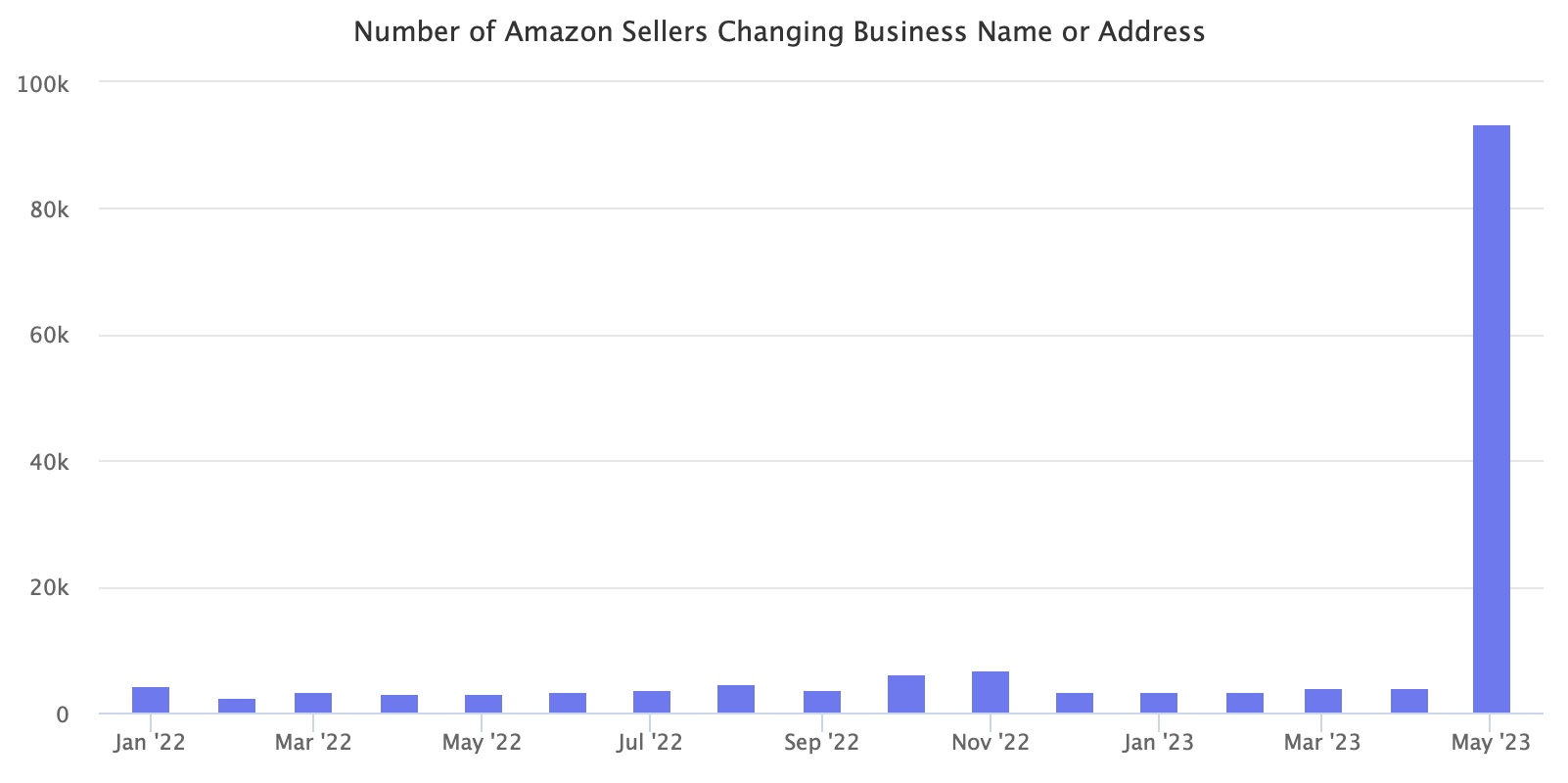Click the chart title text
Screen dimensions: 1568x783
(x=779, y=32)
